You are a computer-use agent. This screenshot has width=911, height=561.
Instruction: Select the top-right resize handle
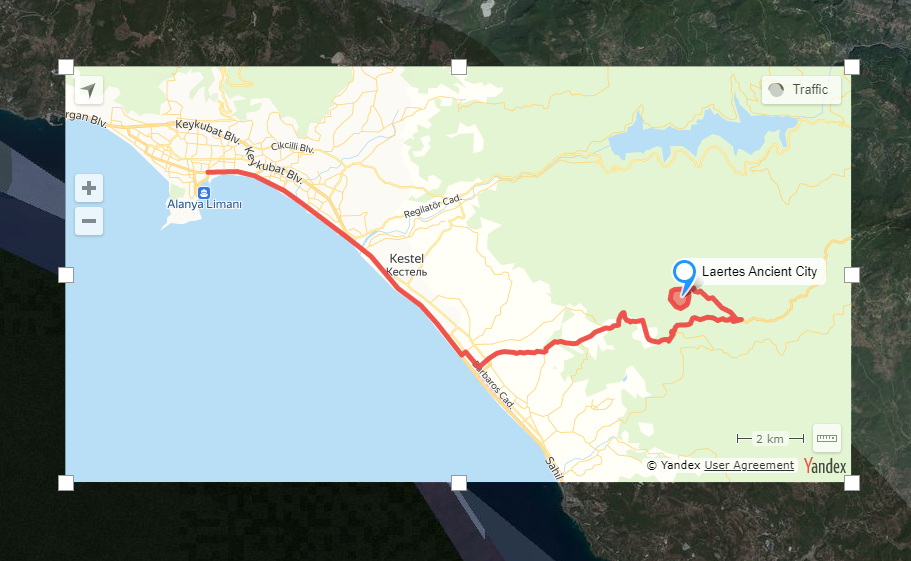[x=852, y=67]
